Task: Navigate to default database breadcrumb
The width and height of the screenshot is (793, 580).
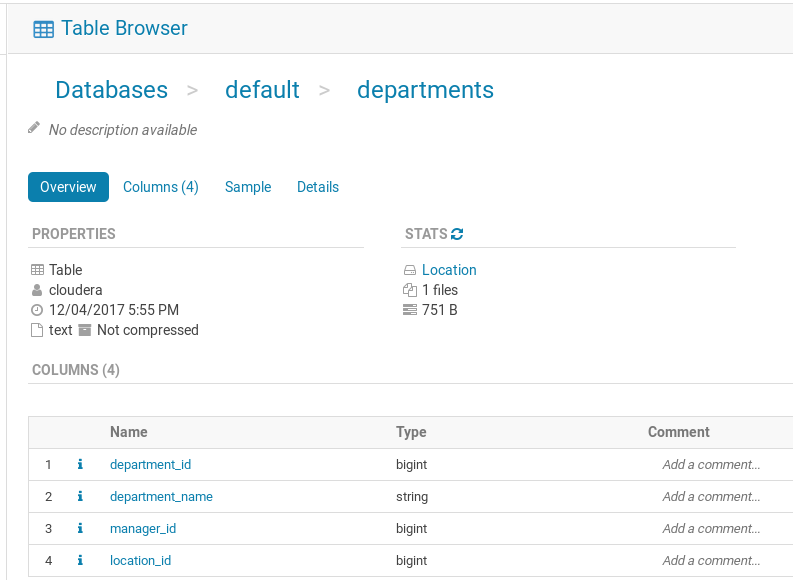Action: click(262, 90)
